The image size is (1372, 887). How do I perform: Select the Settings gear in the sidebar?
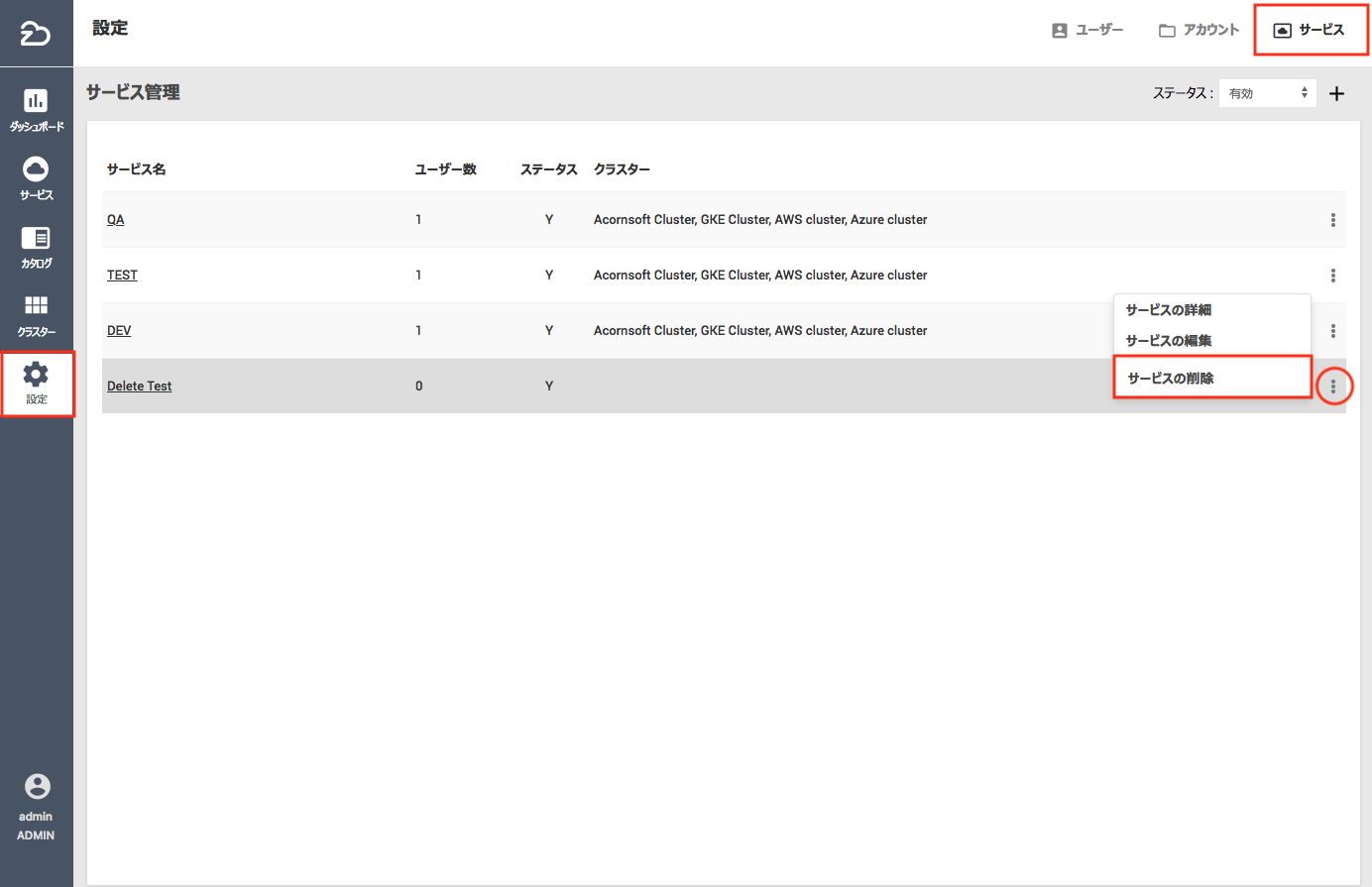click(37, 383)
